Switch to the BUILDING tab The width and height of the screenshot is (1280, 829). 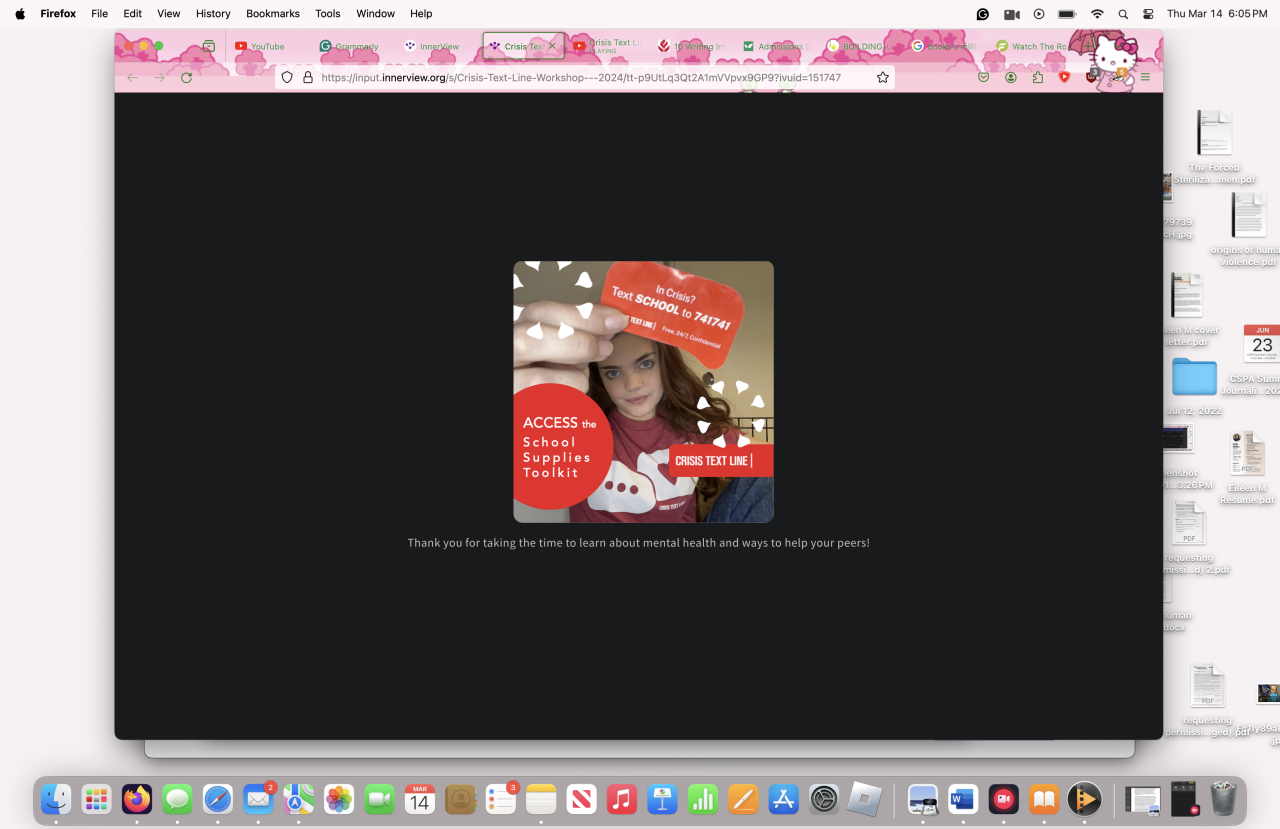click(x=860, y=46)
